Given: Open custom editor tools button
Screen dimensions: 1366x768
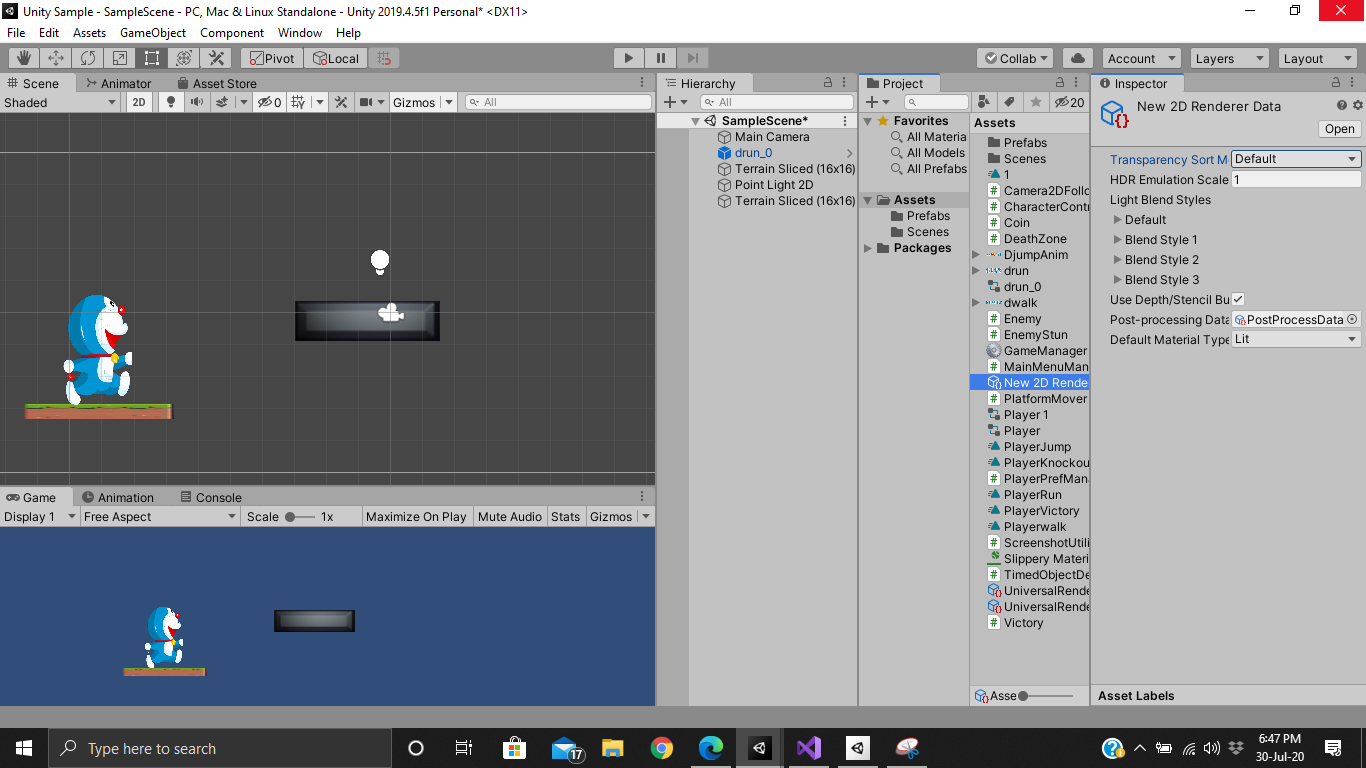Looking at the screenshot, I should pos(216,58).
